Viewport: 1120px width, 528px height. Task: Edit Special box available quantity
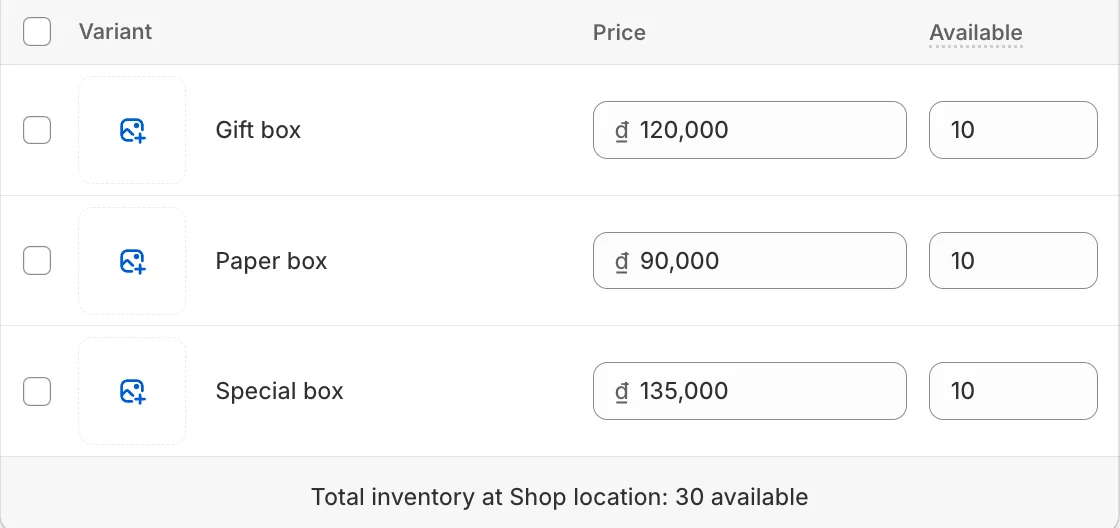point(1013,391)
